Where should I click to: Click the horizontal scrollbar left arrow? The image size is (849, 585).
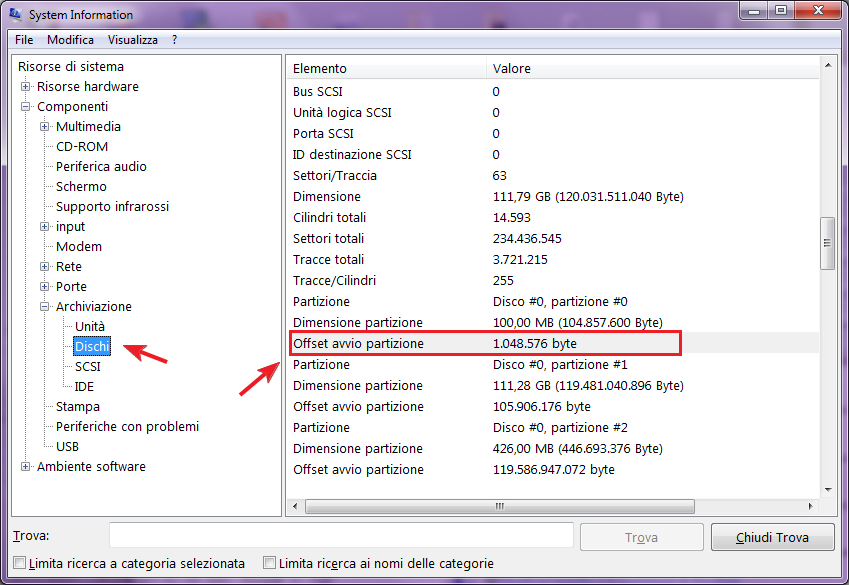tap(295, 506)
